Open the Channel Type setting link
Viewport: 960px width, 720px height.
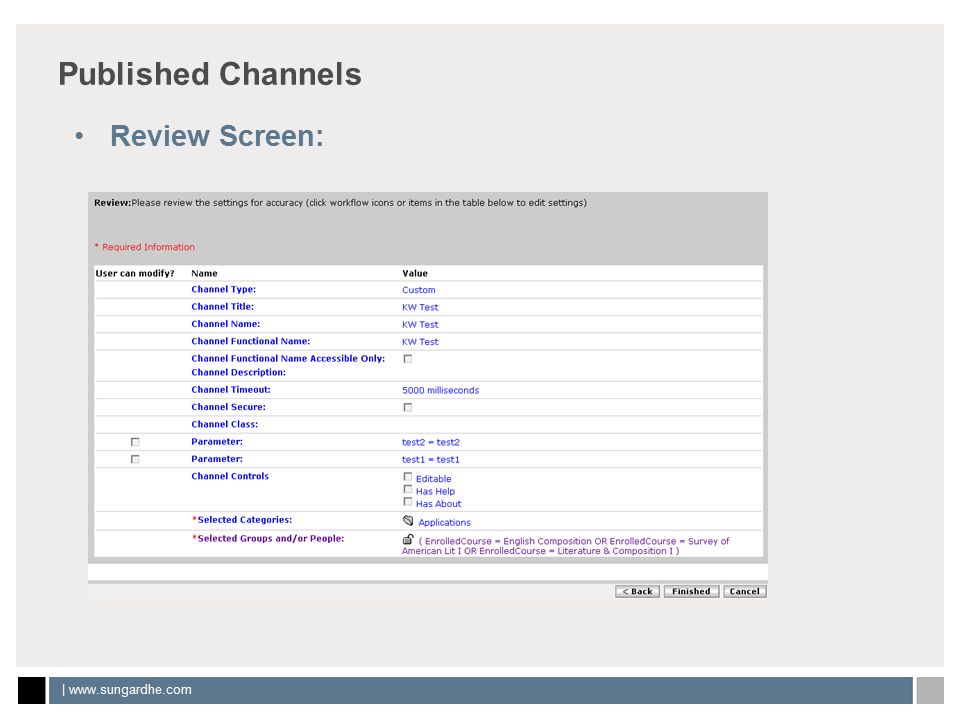(223, 290)
